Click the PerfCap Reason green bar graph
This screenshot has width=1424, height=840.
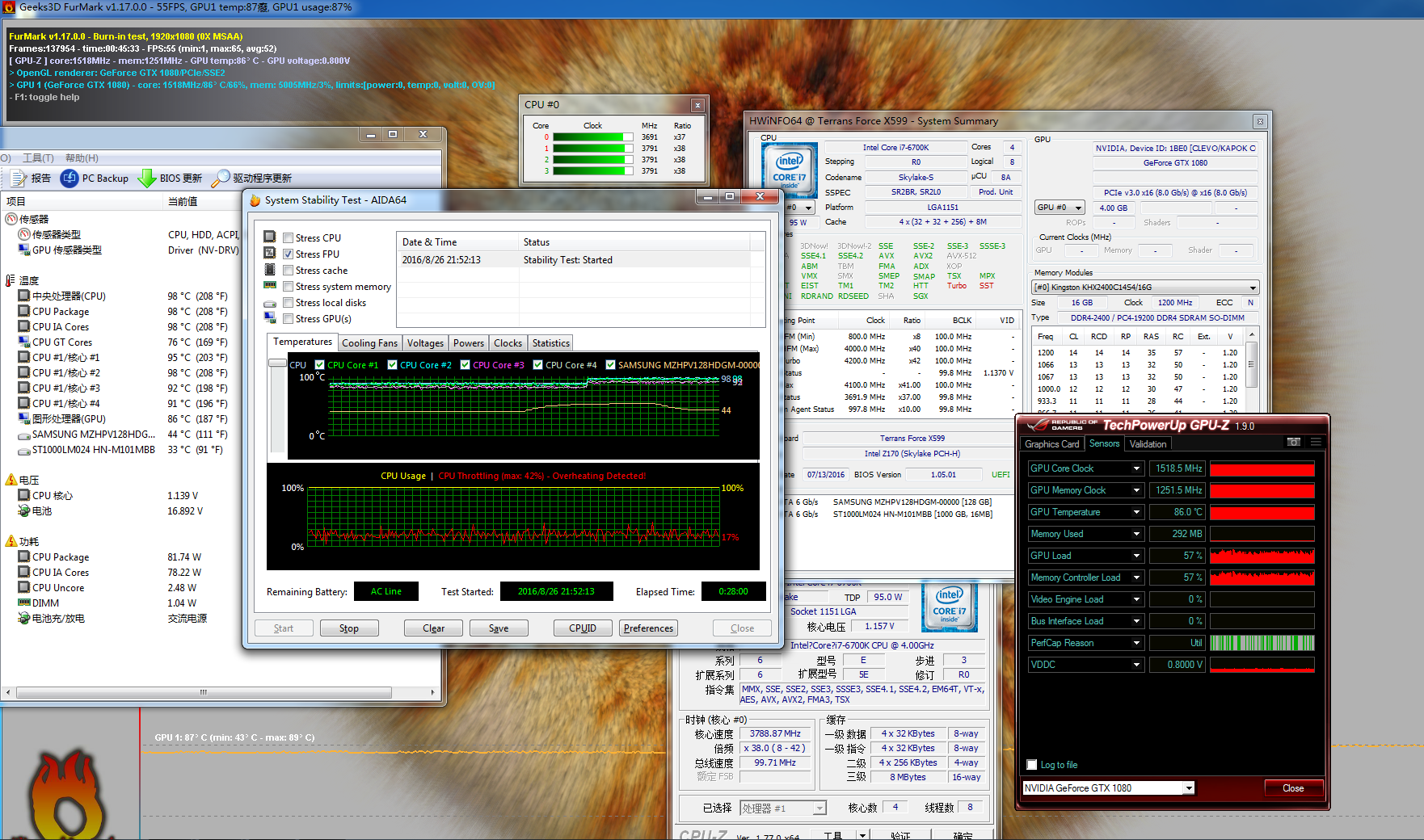click(1262, 643)
